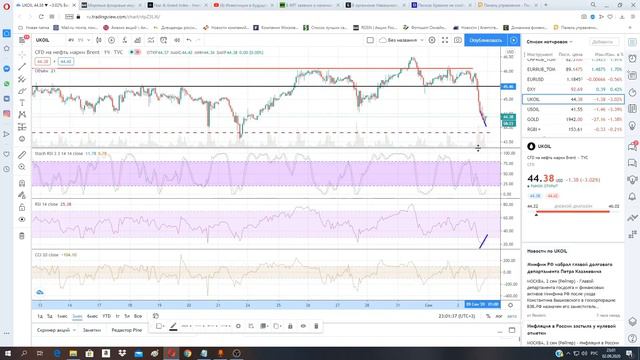Screen dimensions: 640x360
Task: Open the notifications bell in right sidebar
Action: pos(632,197)
